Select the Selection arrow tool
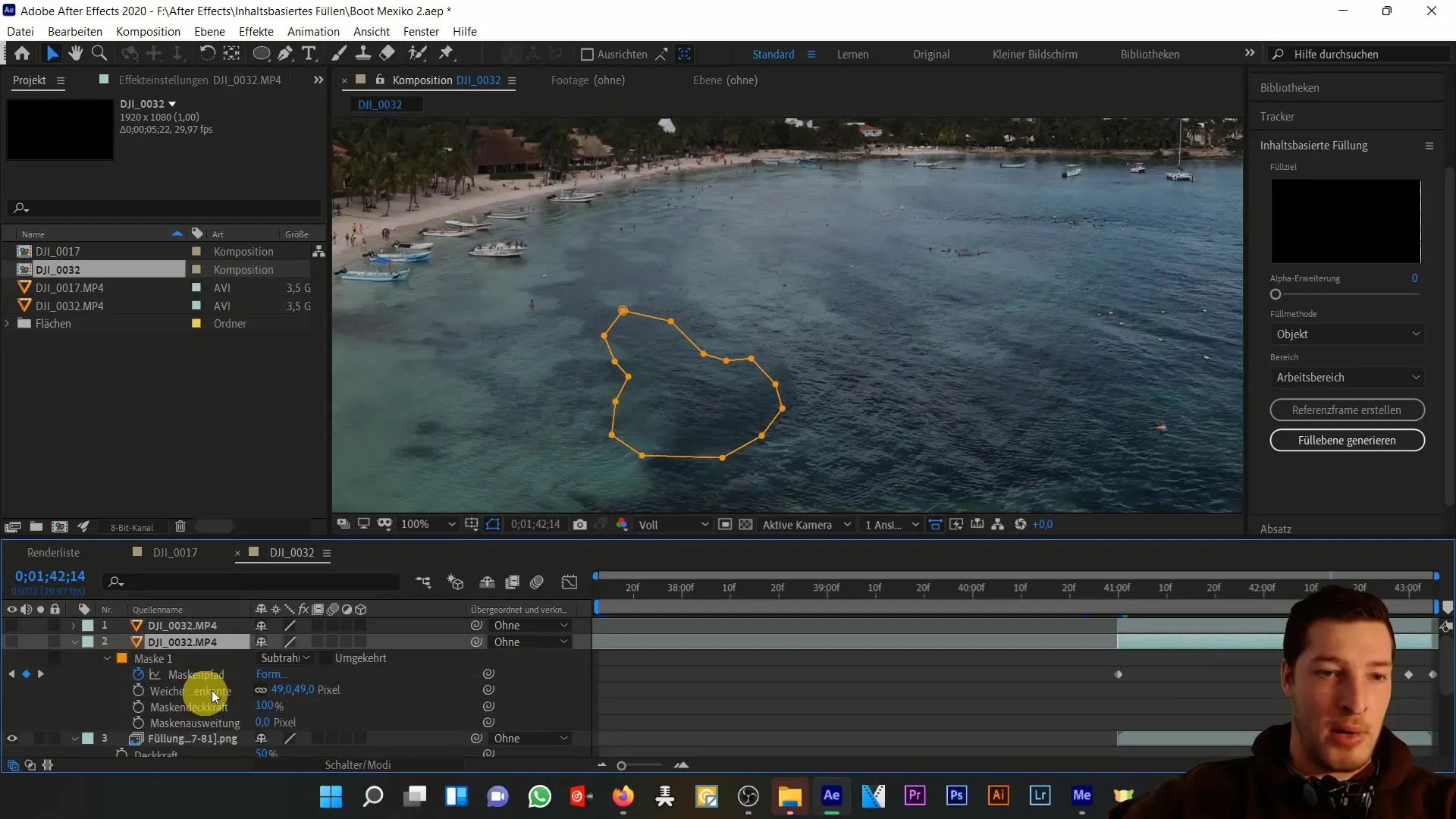This screenshot has width=1456, height=819. click(52, 54)
